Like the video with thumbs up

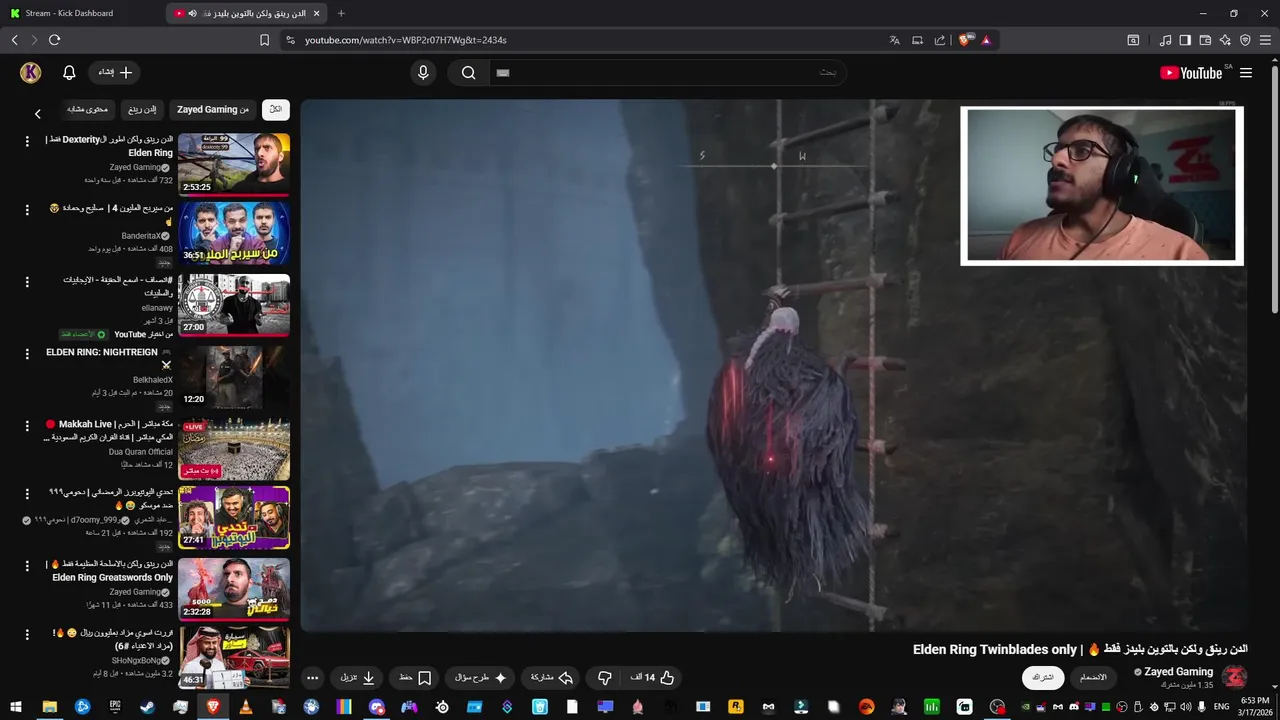click(x=652, y=678)
